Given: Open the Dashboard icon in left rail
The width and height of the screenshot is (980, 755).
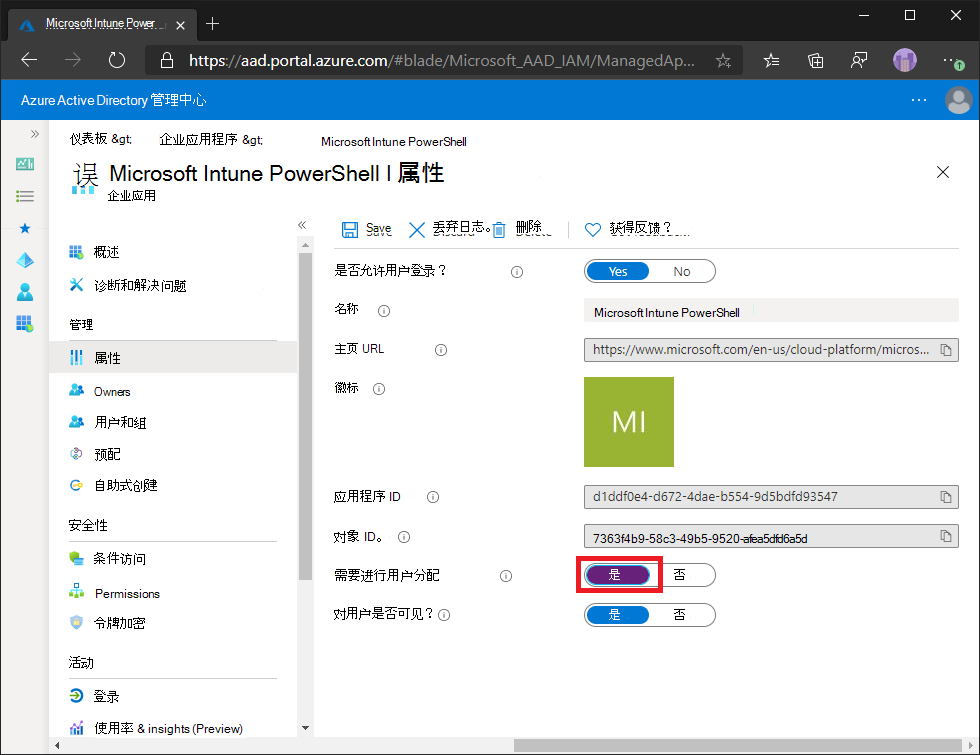Looking at the screenshot, I should click(25, 164).
